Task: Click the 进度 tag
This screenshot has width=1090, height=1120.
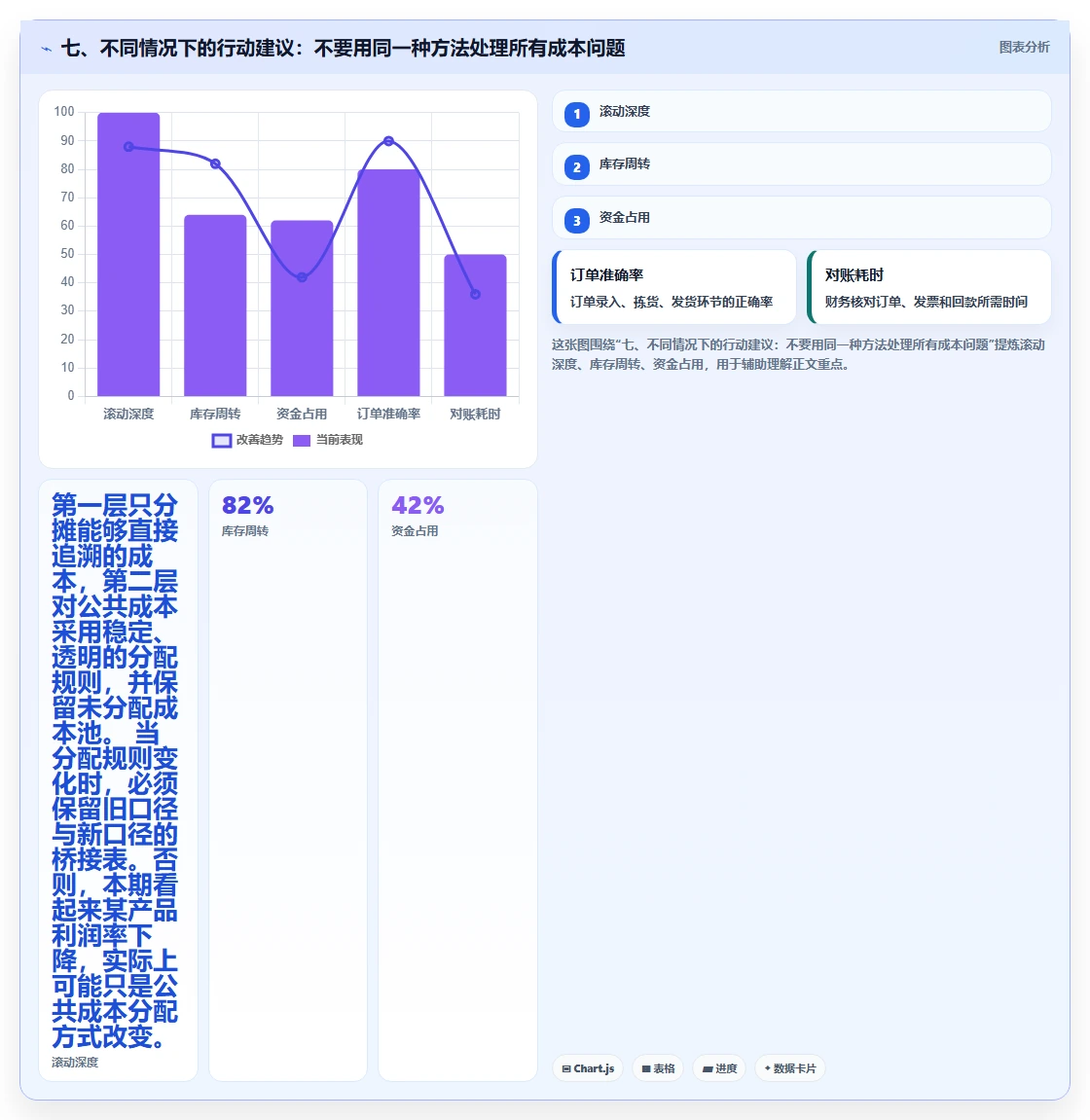Action: point(719,1068)
